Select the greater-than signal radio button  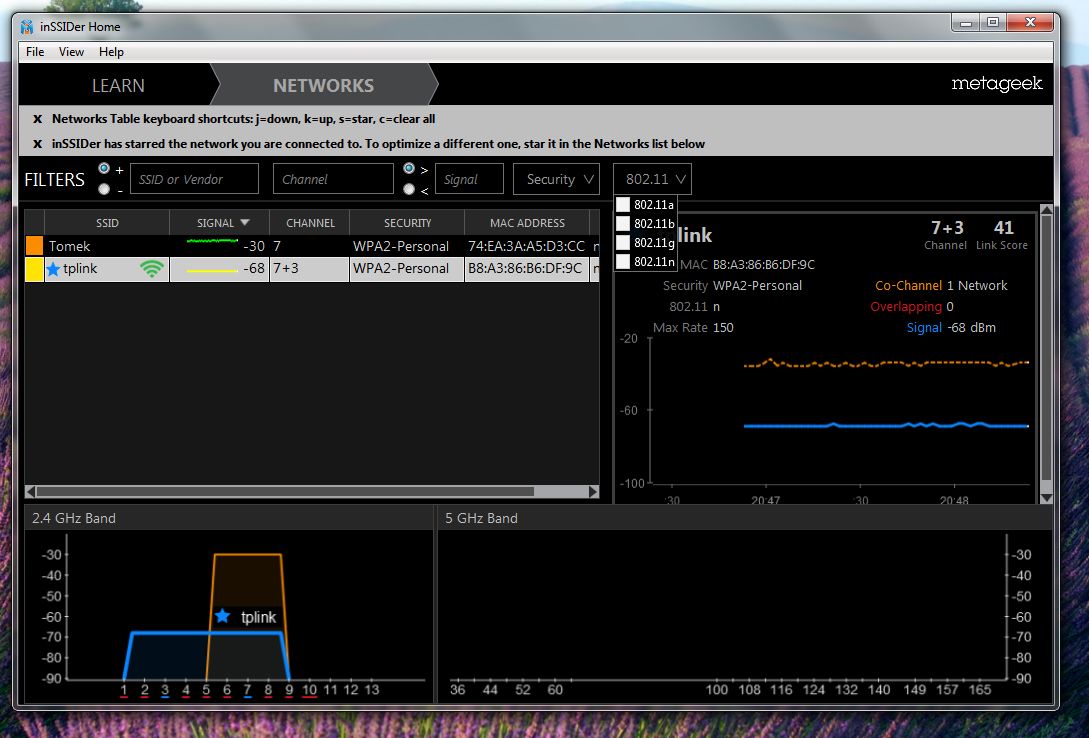[409, 169]
